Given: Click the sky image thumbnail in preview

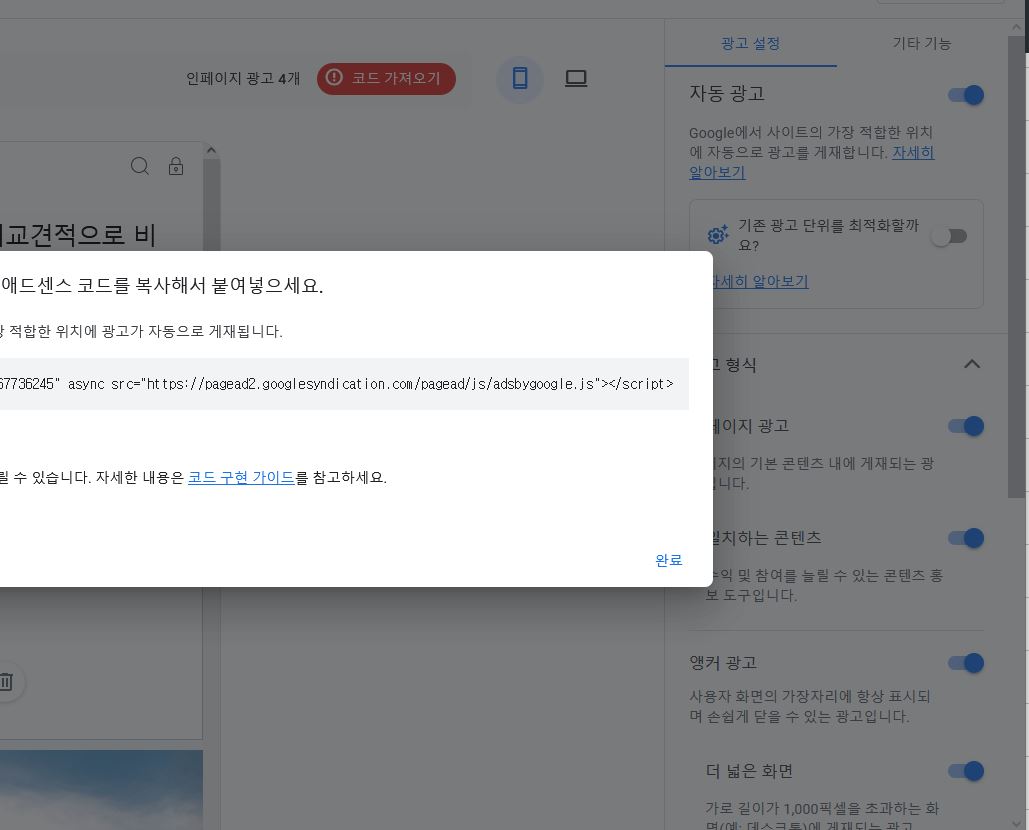Looking at the screenshot, I should [101, 790].
